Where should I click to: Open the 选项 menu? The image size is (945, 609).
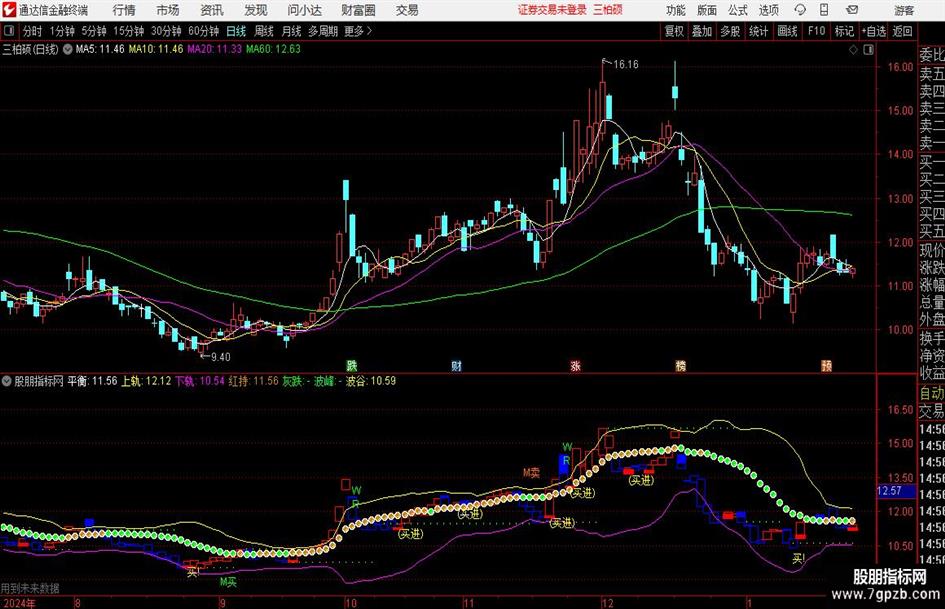(768, 10)
